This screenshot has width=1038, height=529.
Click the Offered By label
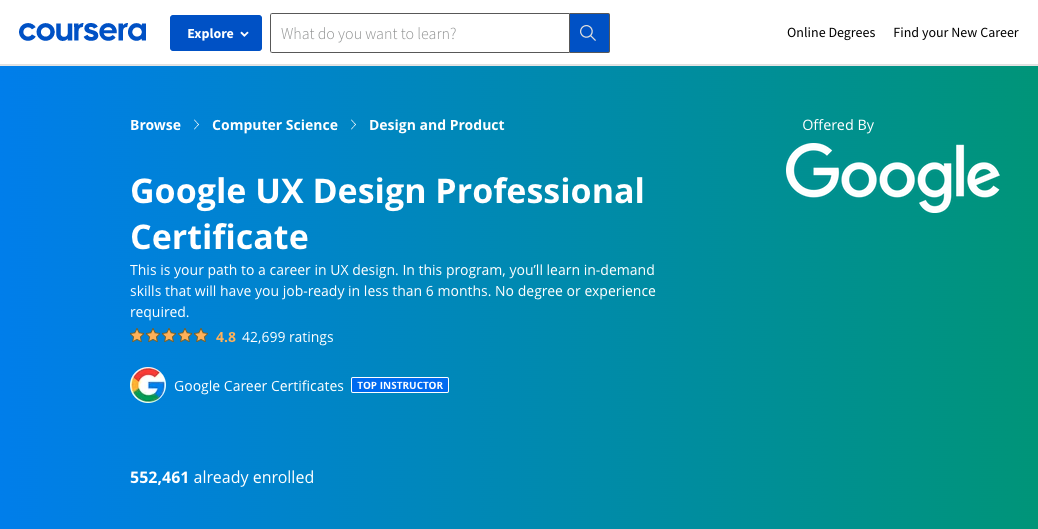point(838,125)
